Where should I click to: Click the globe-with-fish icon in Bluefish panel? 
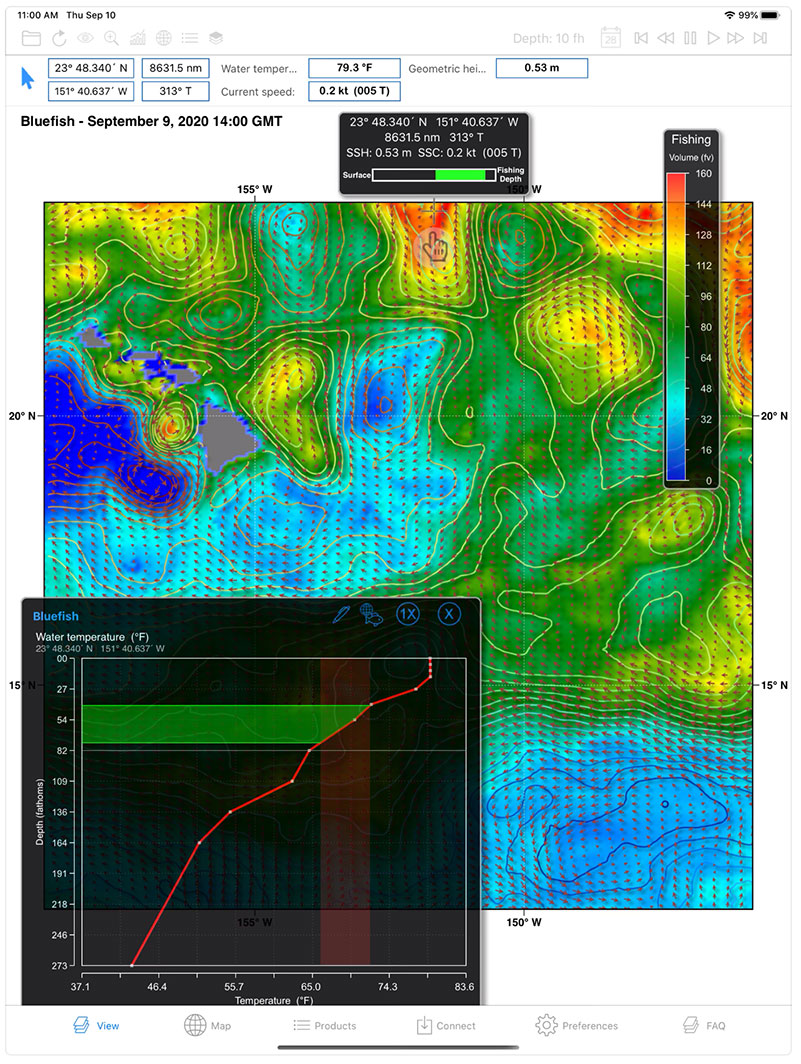pos(372,614)
